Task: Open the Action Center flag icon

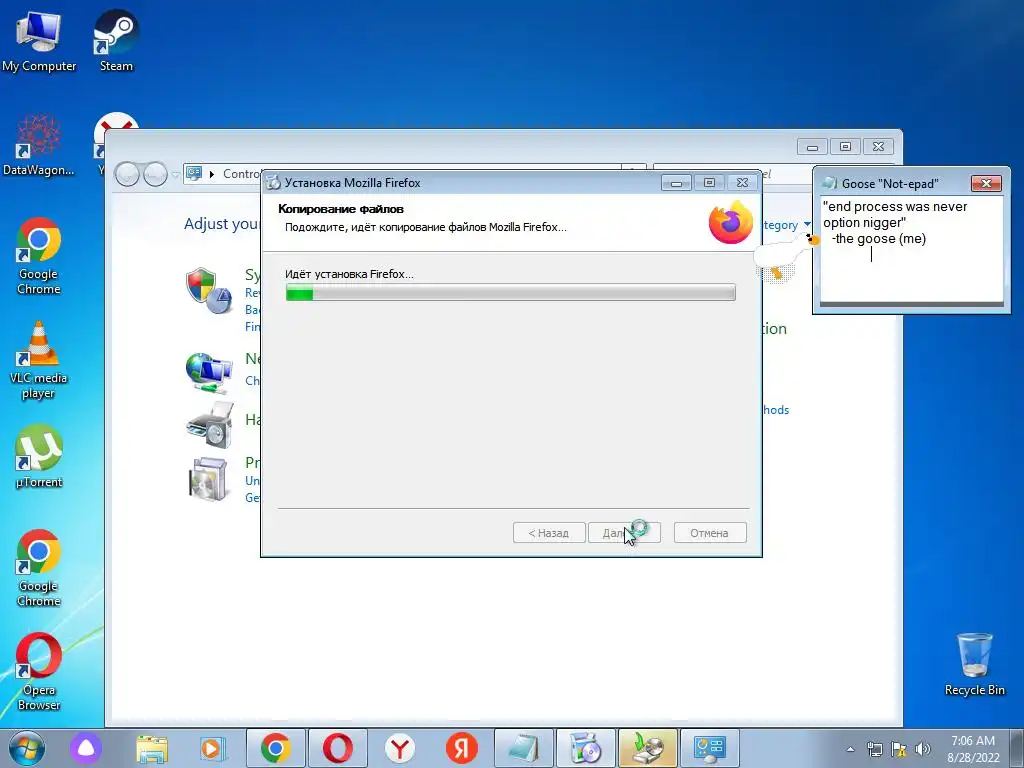Action: pyautogui.click(x=899, y=749)
